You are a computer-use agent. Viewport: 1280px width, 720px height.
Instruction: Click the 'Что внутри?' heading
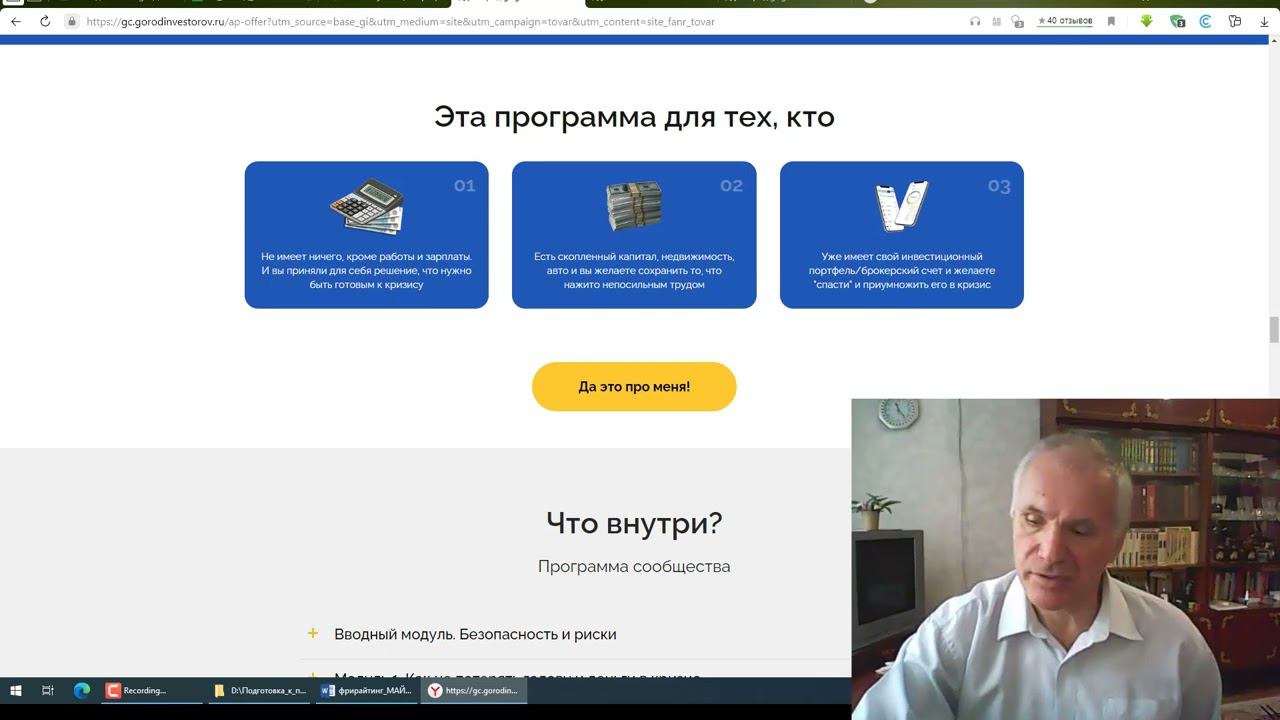(634, 522)
